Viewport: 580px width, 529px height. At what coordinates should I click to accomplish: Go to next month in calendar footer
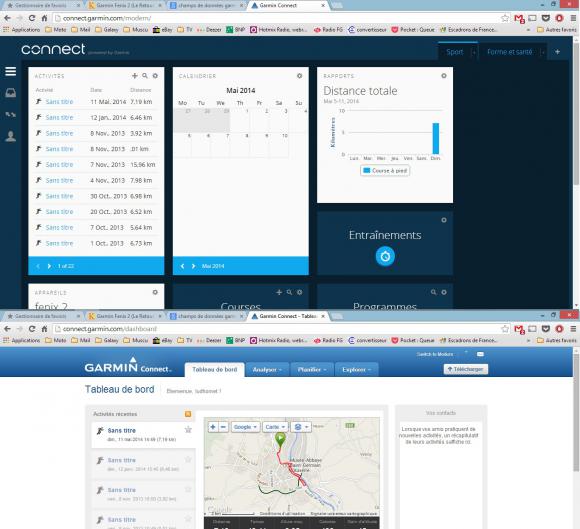coord(193,266)
